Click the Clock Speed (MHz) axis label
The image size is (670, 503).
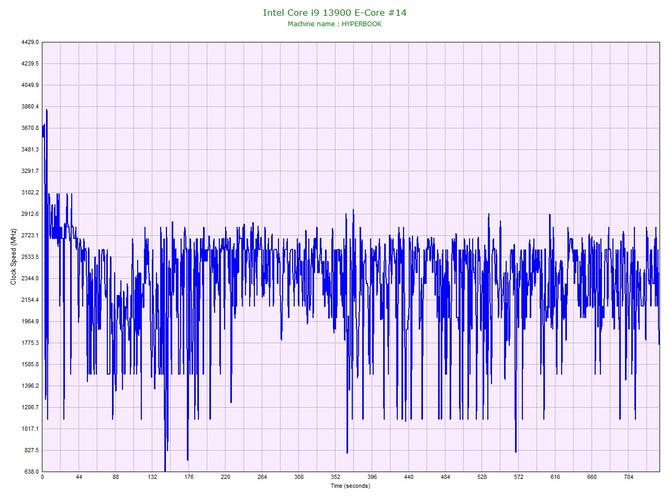click(x=13, y=257)
